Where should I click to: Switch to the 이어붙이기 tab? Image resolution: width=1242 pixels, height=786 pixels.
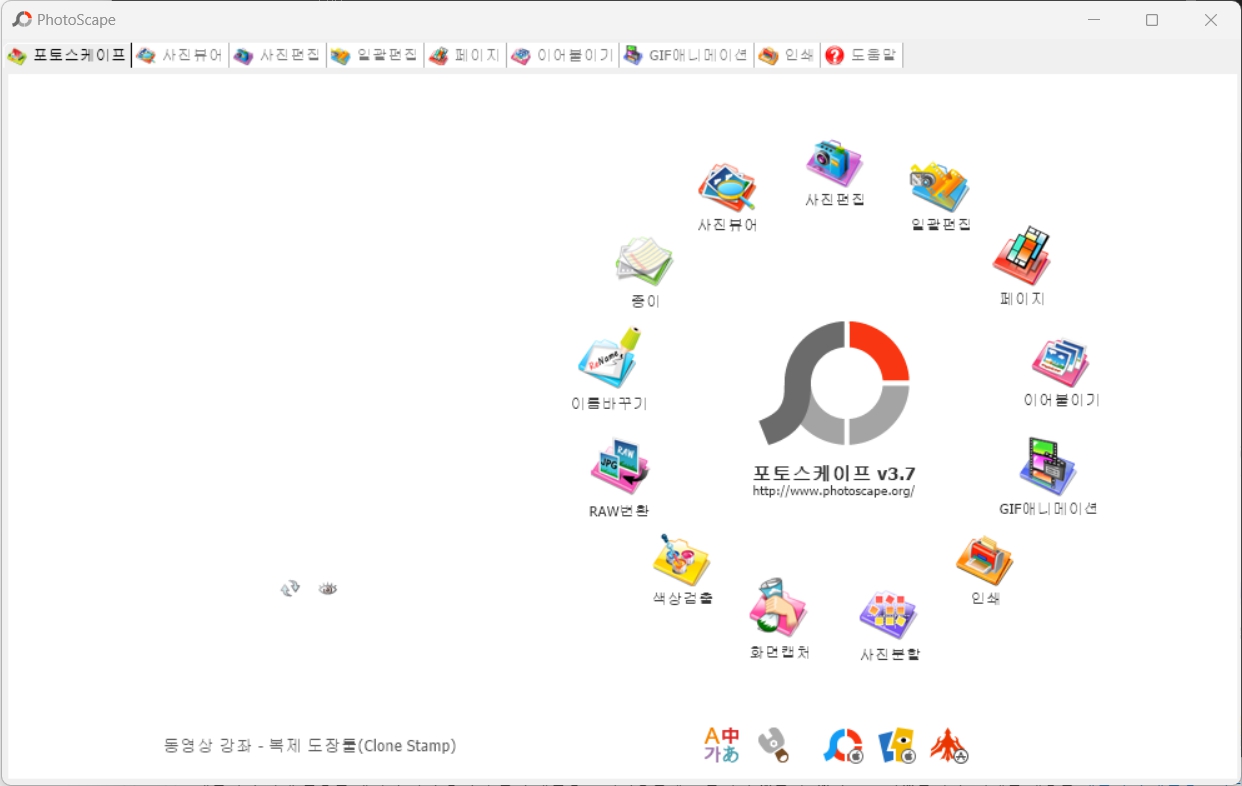(562, 55)
